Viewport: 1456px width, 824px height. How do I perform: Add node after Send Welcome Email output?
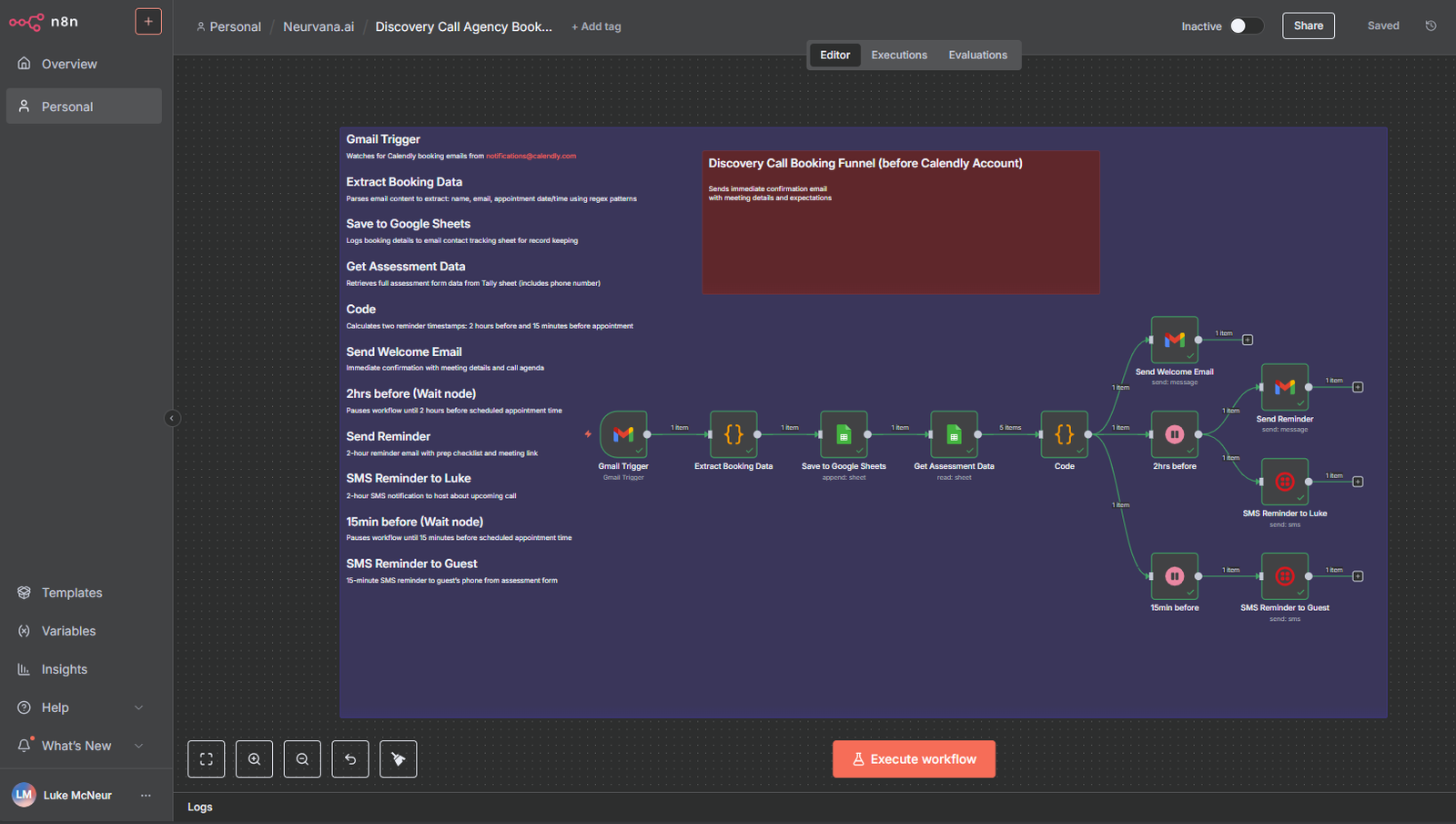click(1248, 340)
